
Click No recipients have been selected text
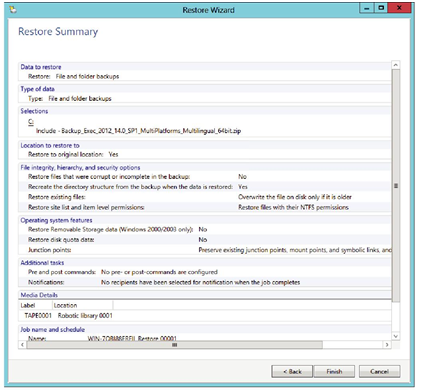click(200, 282)
